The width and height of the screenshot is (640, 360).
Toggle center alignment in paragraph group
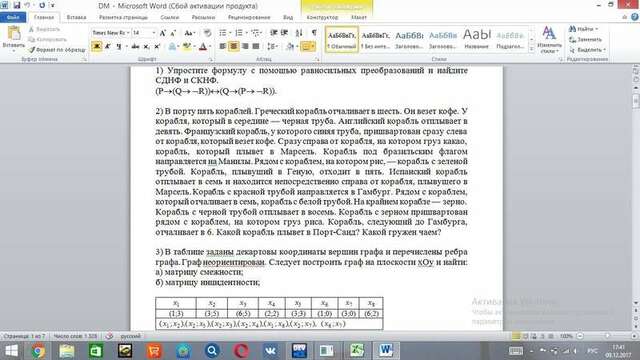pos(233,47)
